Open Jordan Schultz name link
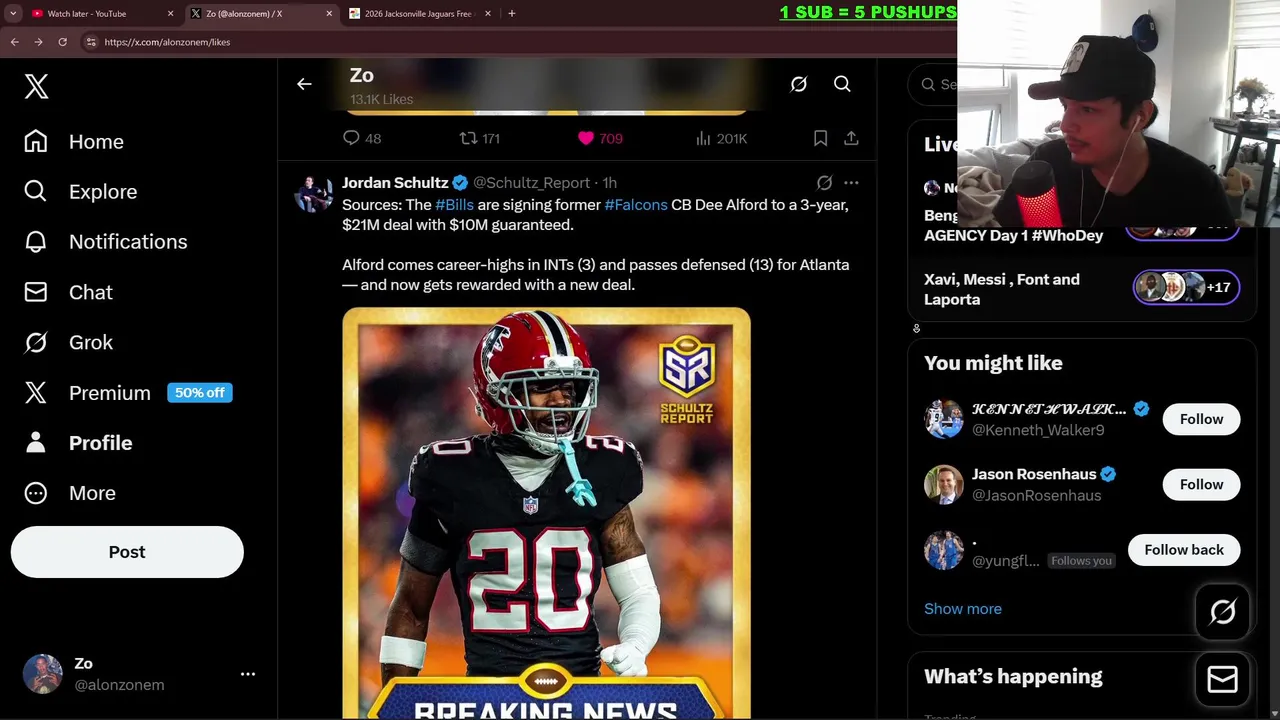 395,183
